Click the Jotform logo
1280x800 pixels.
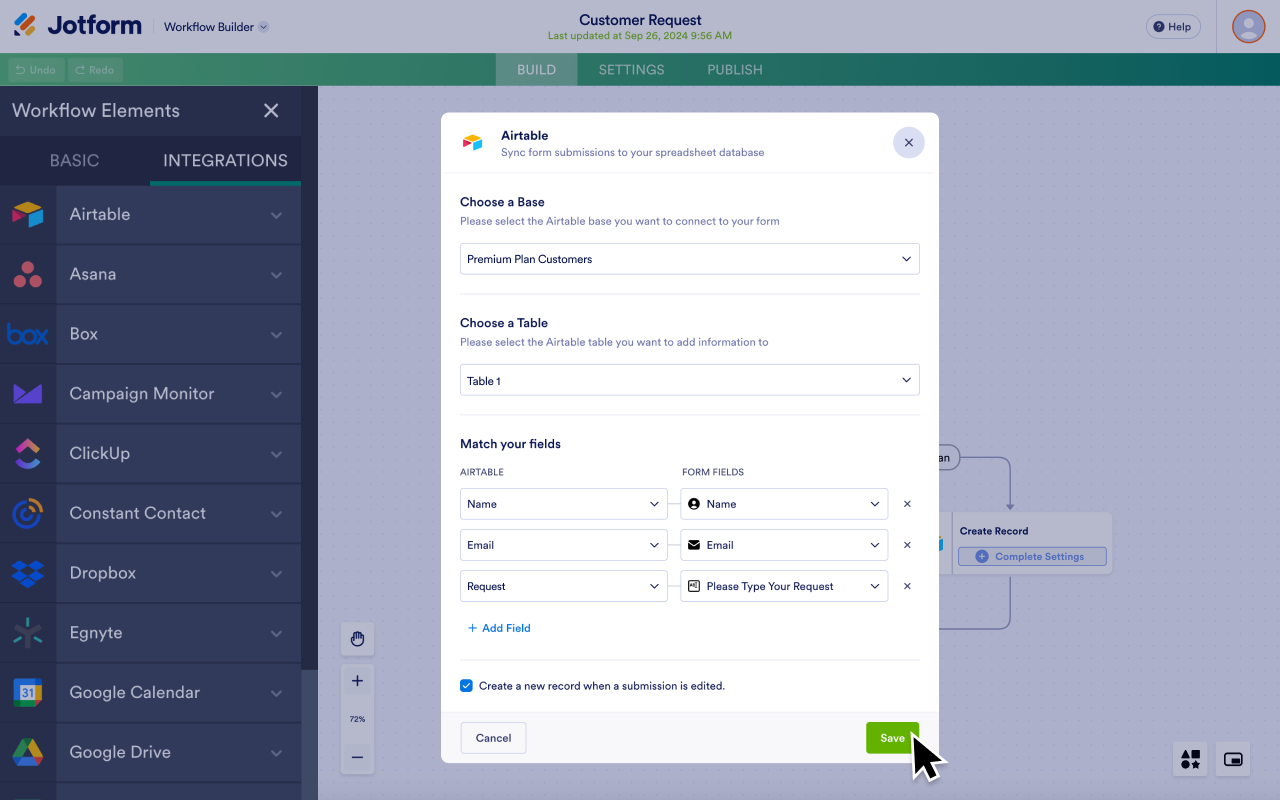[x=78, y=26]
